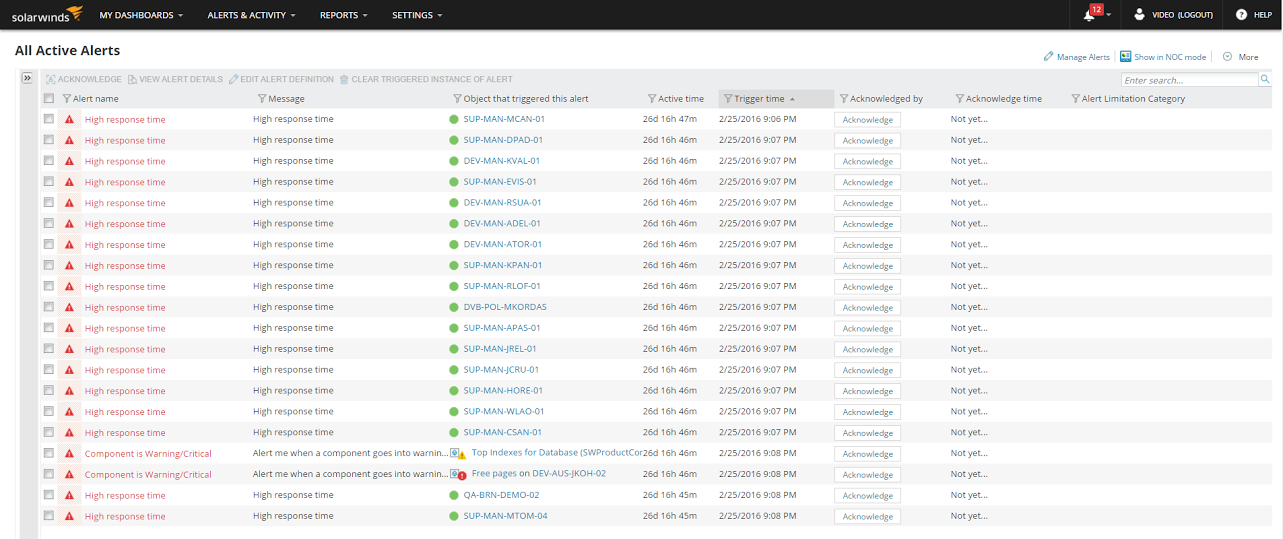This screenshot has width=1283, height=539.
Task: Click the filter icon beside Active time
Action: point(652,99)
